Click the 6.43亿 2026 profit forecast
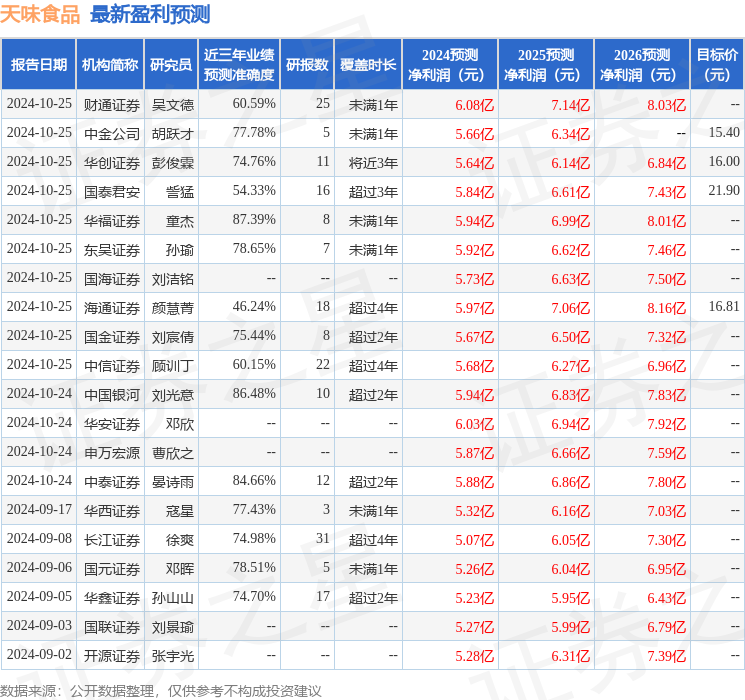 tap(667, 598)
